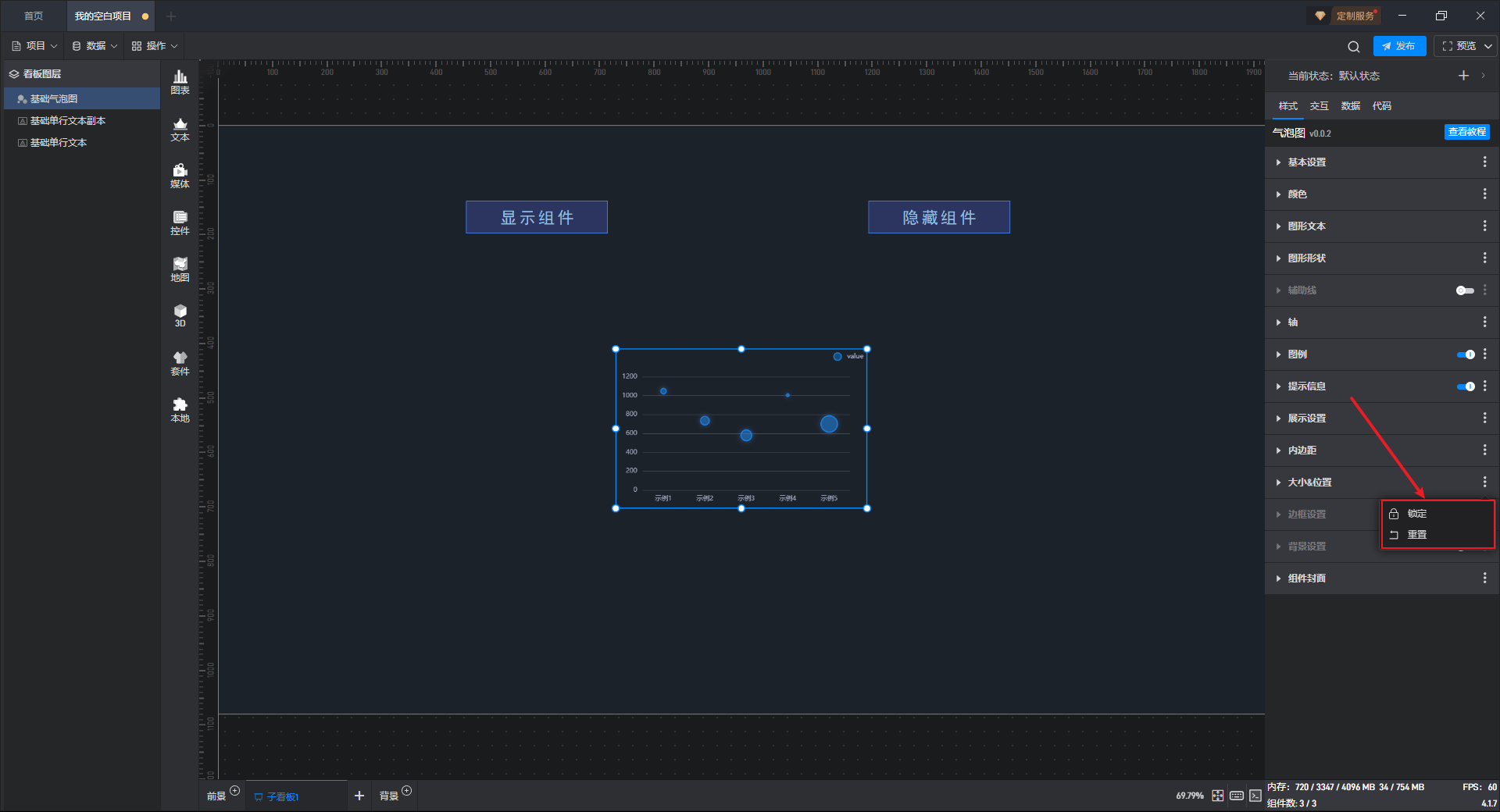Open the console terminal icon
The width and height of the screenshot is (1500, 812).
[1255, 796]
